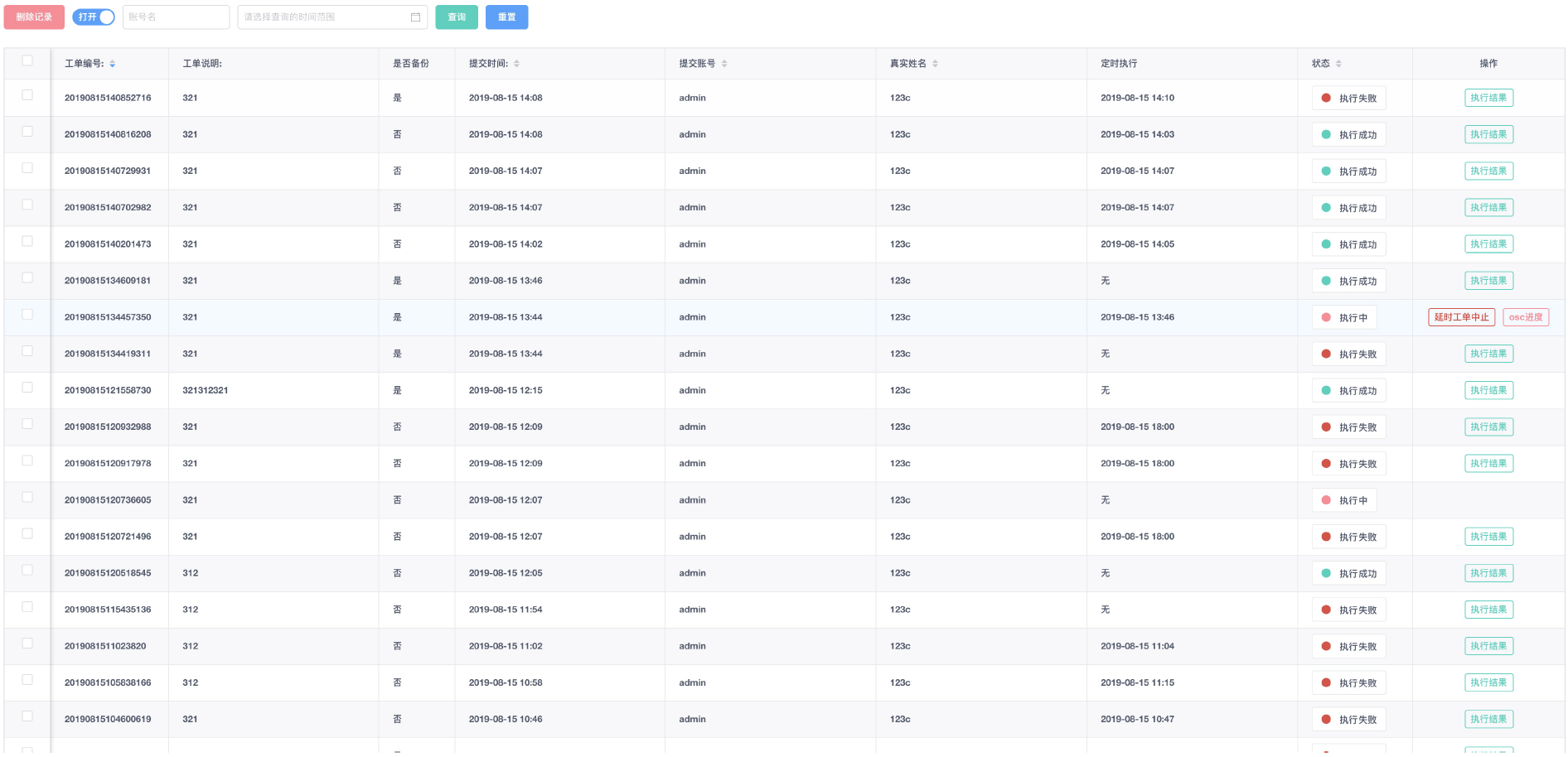Sort by 真实姓名 column arrows
Viewport: 1568px width, 757px height.
point(935,64)
